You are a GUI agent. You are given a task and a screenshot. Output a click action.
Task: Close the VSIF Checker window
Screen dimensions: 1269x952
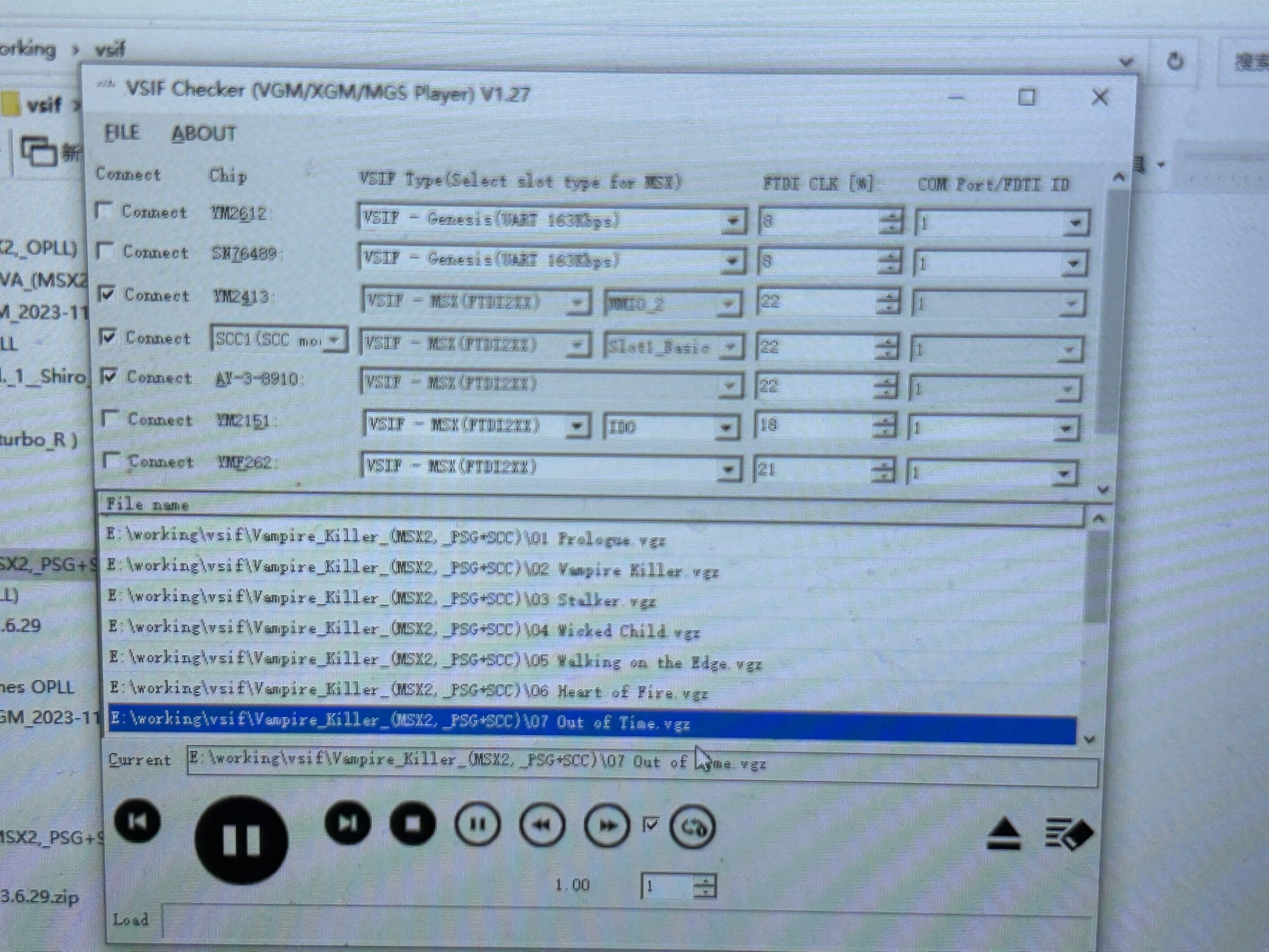1099,97
